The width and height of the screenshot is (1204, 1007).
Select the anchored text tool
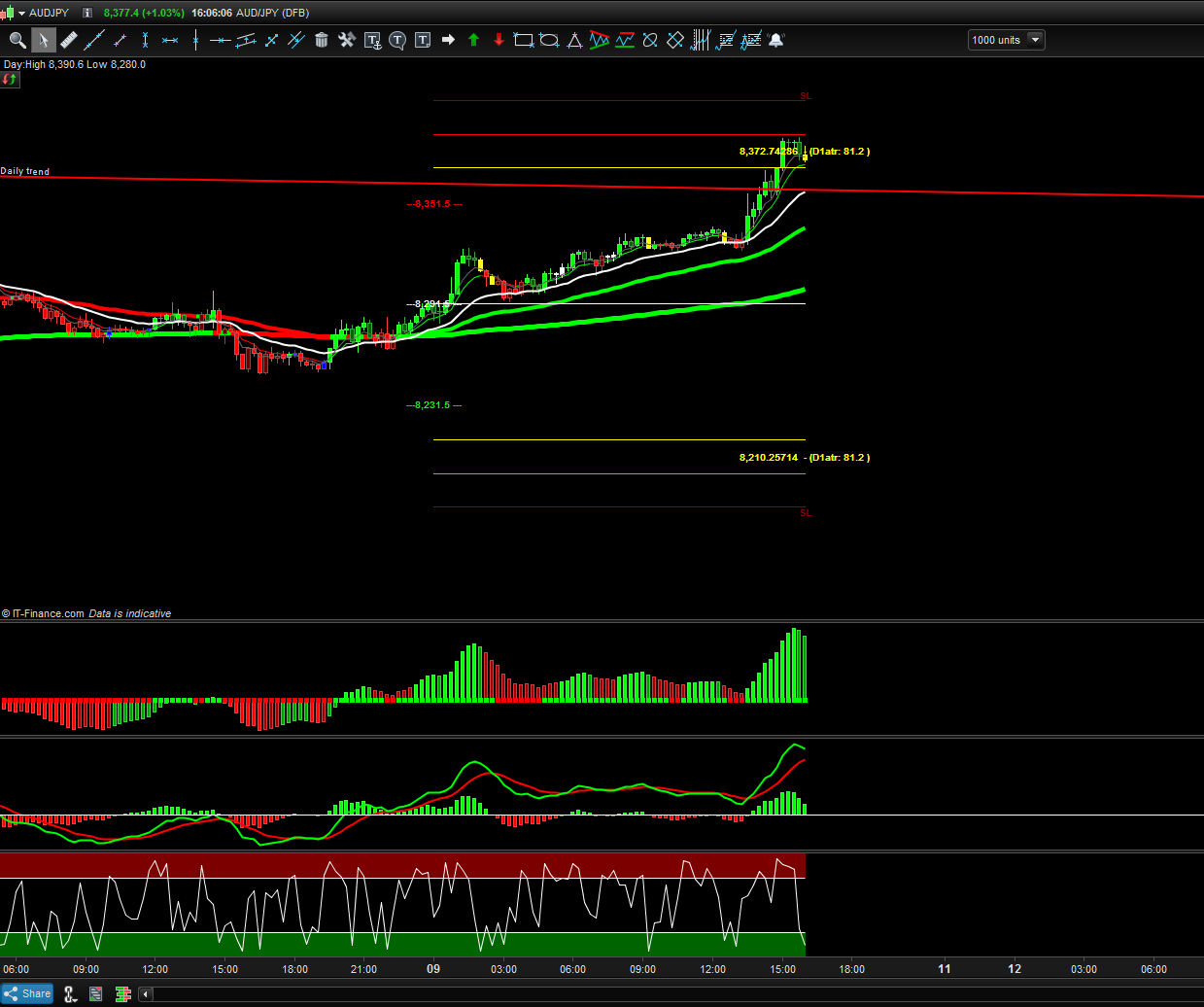coord(372,40)
